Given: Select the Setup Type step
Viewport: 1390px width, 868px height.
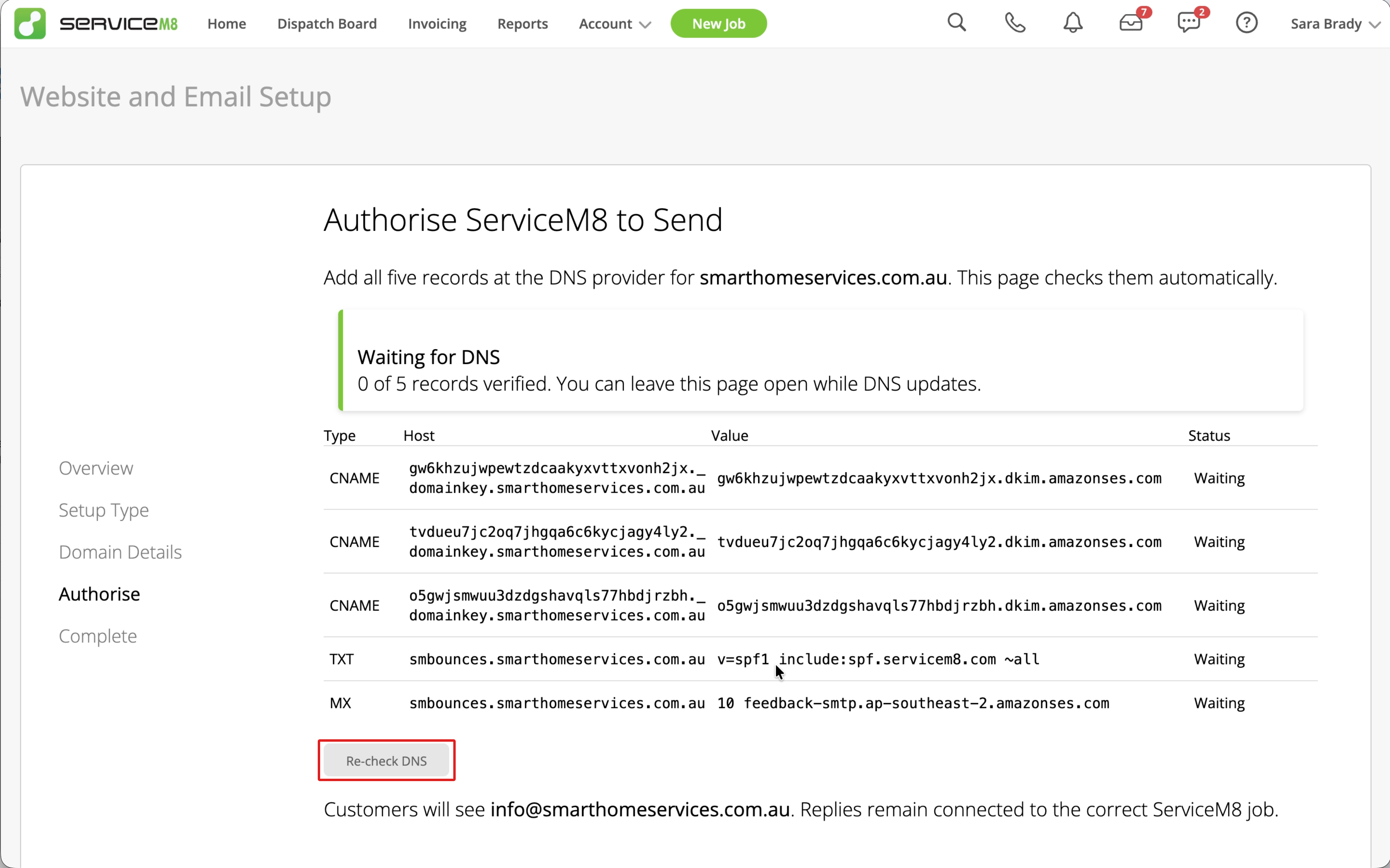Looking at the screenshot, I should 104,510.
